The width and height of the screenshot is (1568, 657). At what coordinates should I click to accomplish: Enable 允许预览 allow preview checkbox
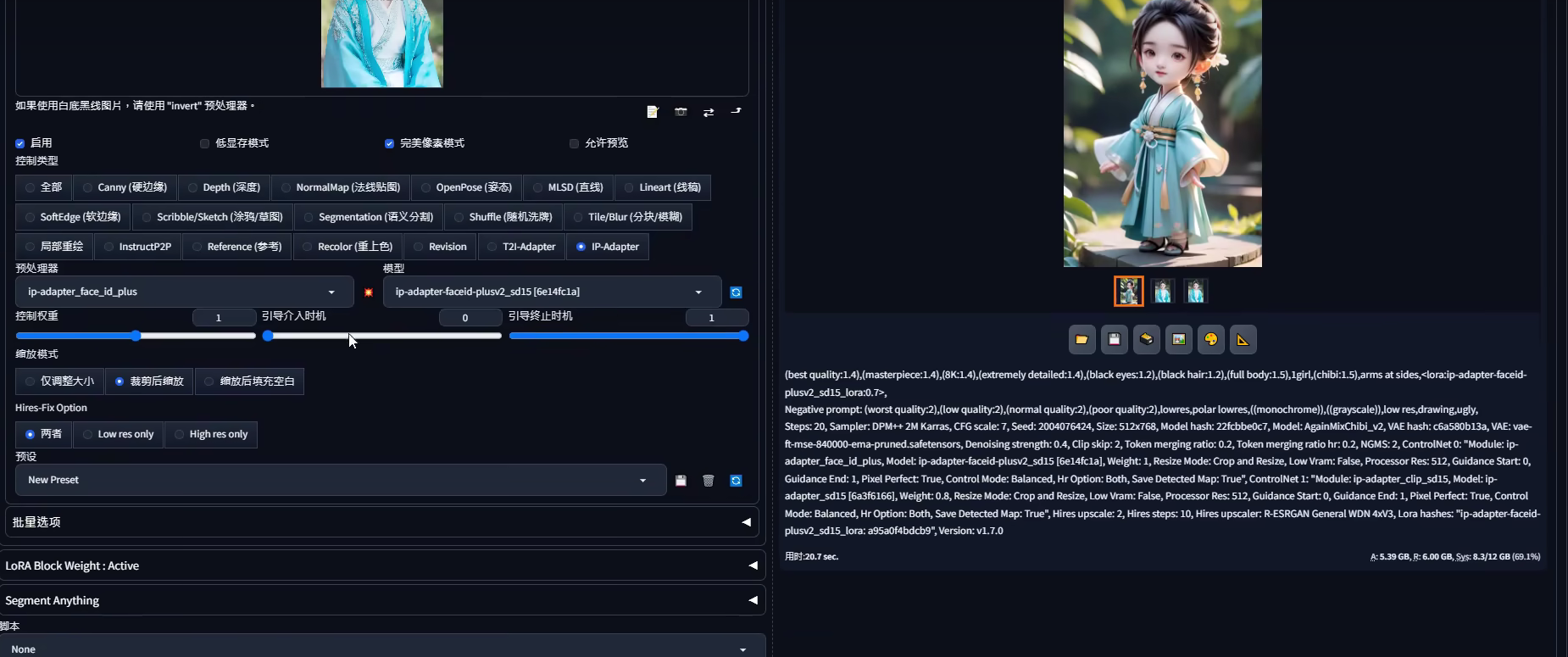(x=574, y=143)
